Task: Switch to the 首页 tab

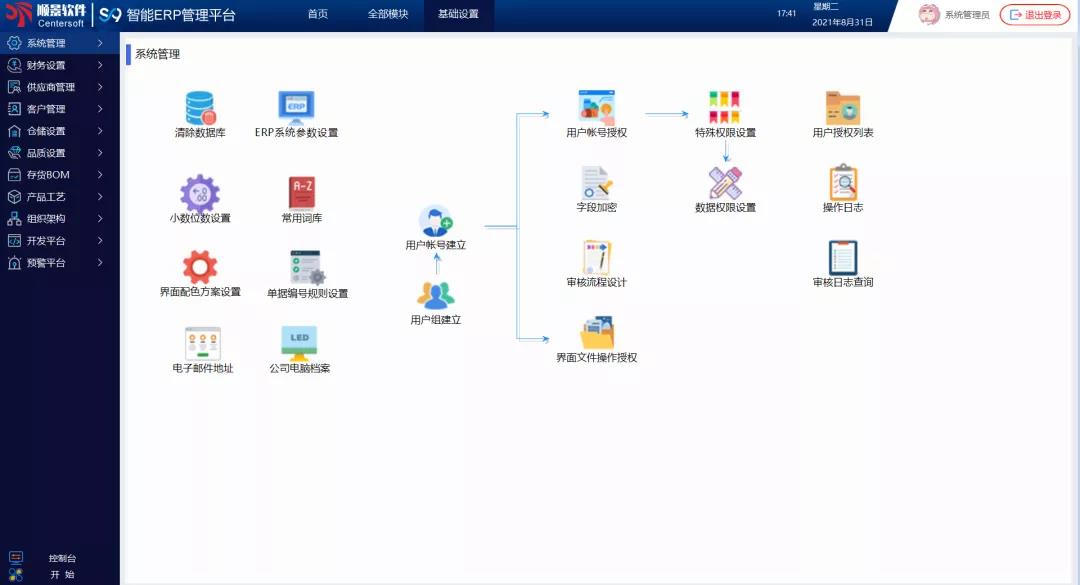Action: [x=317, y=15]
